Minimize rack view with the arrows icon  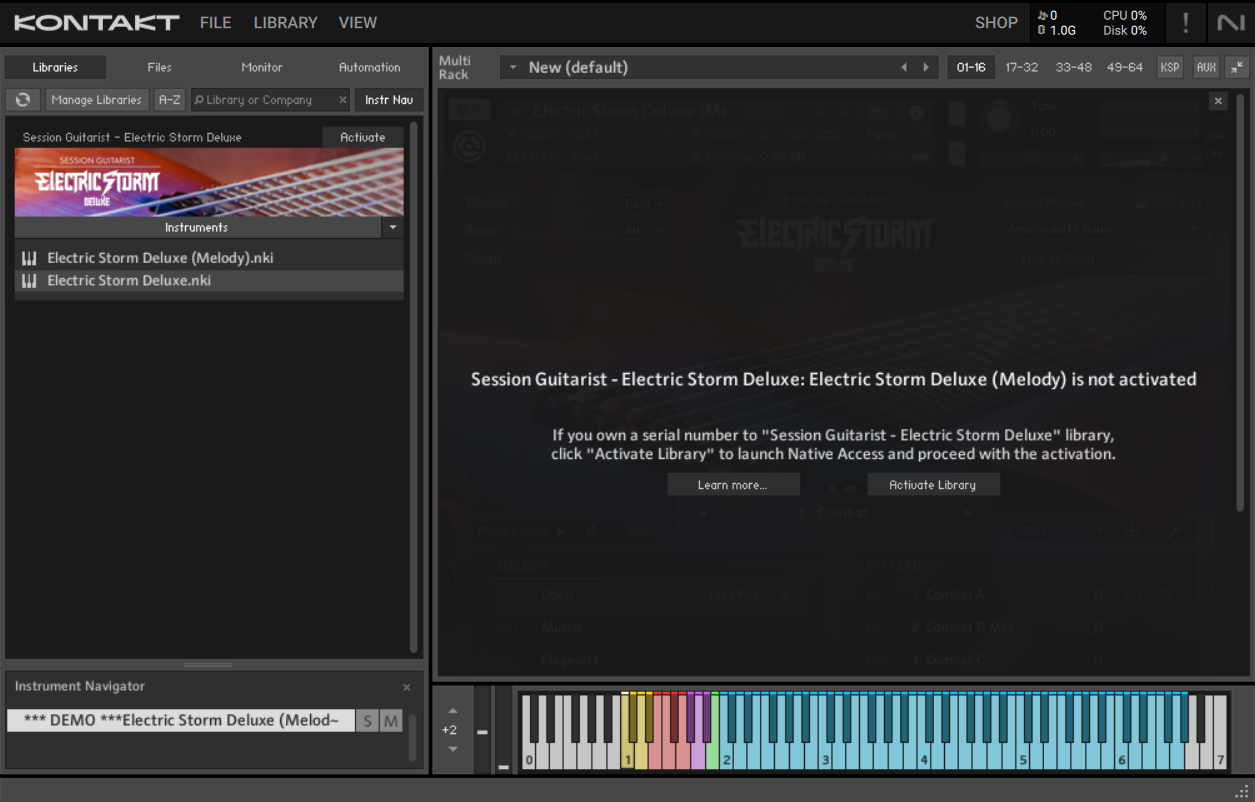tap(1237, 67)
